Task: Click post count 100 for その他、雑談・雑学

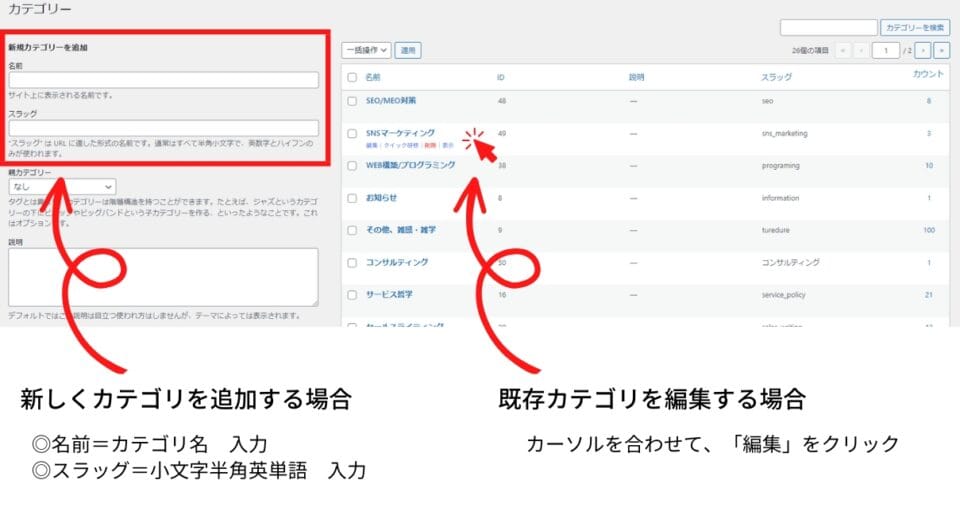Action: coord(929,230)
